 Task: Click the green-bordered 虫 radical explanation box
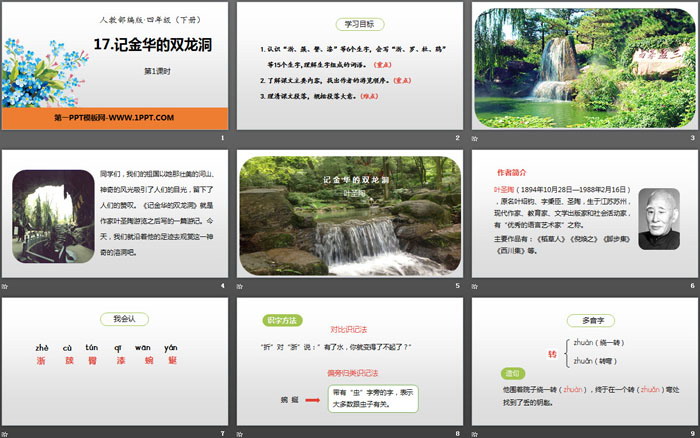point(371,401)
